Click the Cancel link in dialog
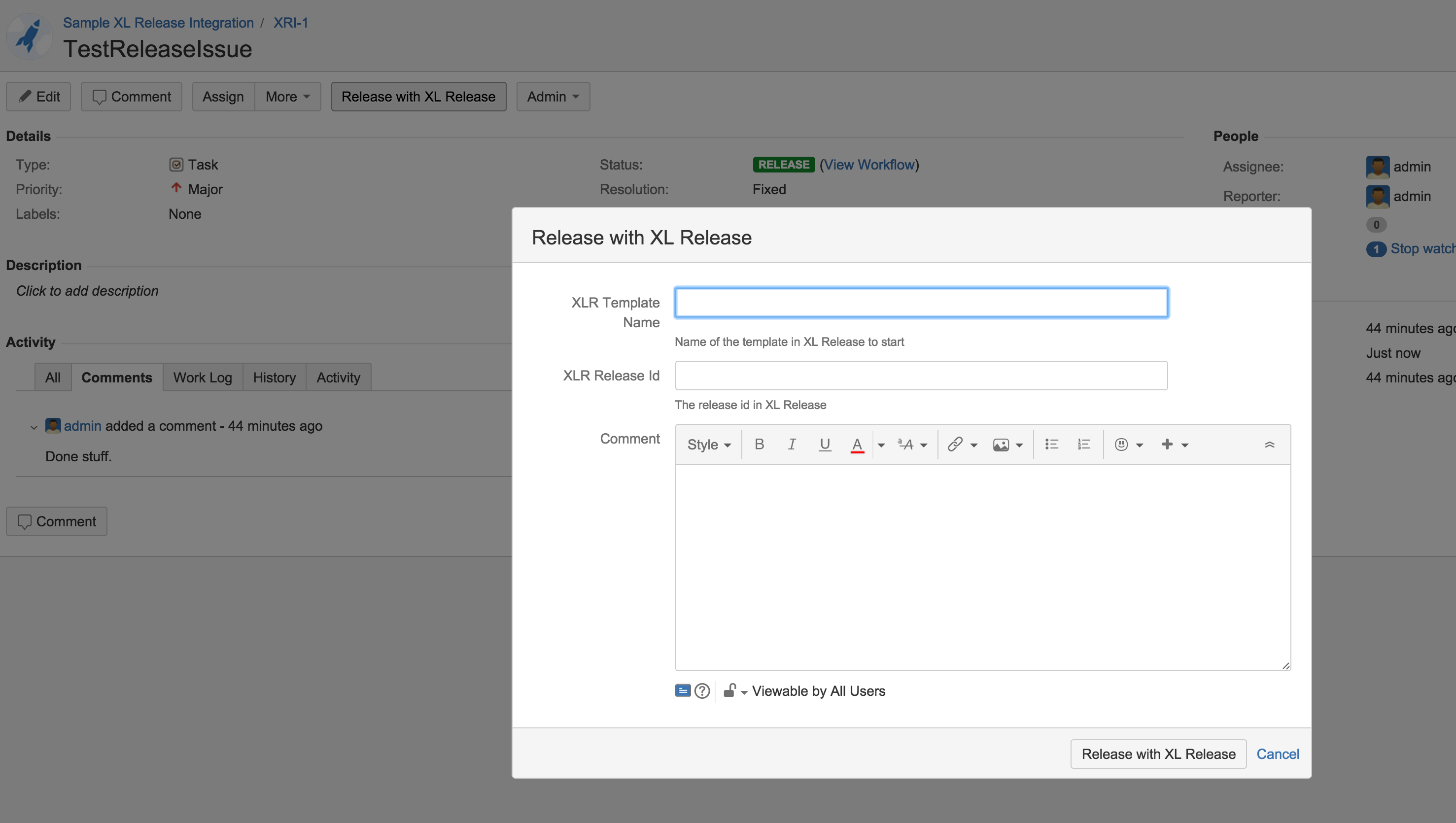 click(1278, 754)
